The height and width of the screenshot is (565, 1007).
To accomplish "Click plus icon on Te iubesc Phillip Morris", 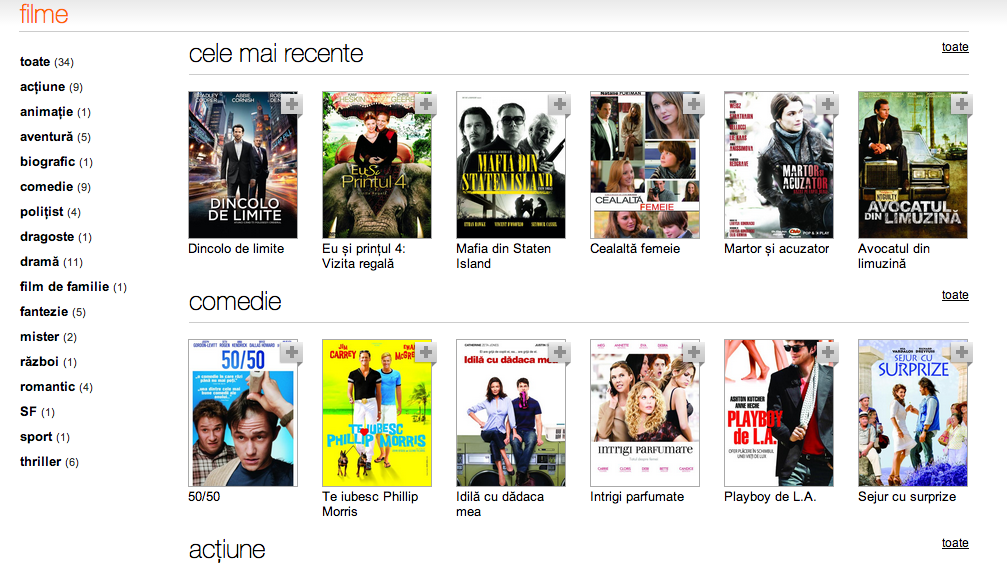I will click(x=426, y=352).
